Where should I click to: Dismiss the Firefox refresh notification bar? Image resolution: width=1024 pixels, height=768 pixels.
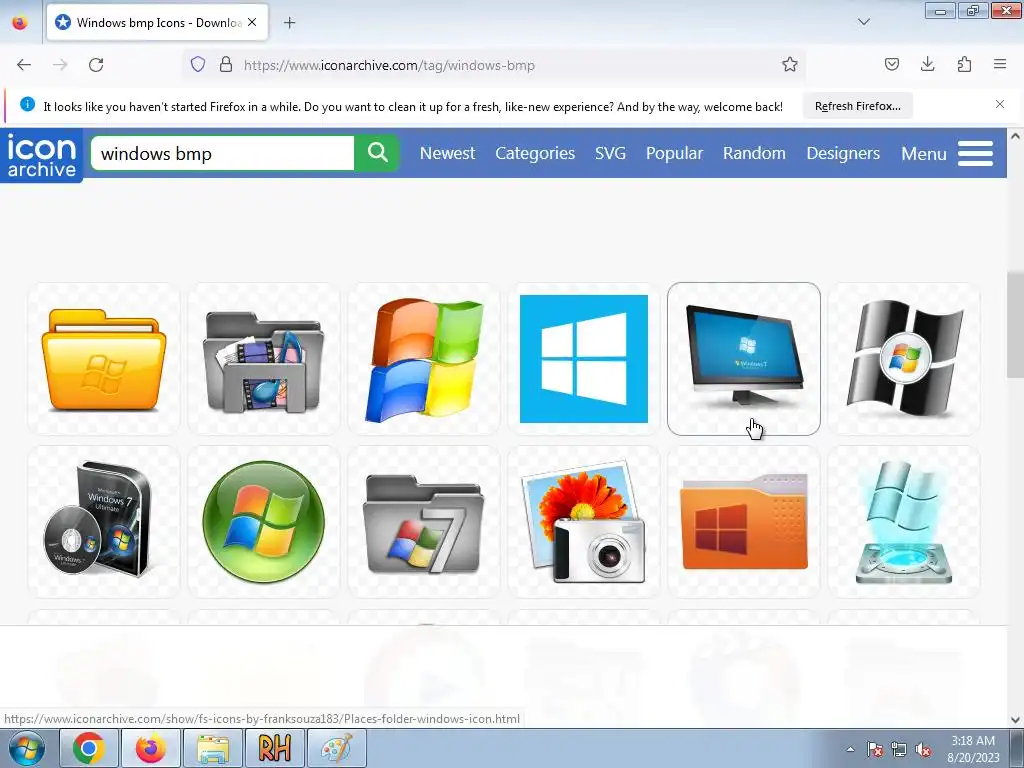pos(1000,104)
